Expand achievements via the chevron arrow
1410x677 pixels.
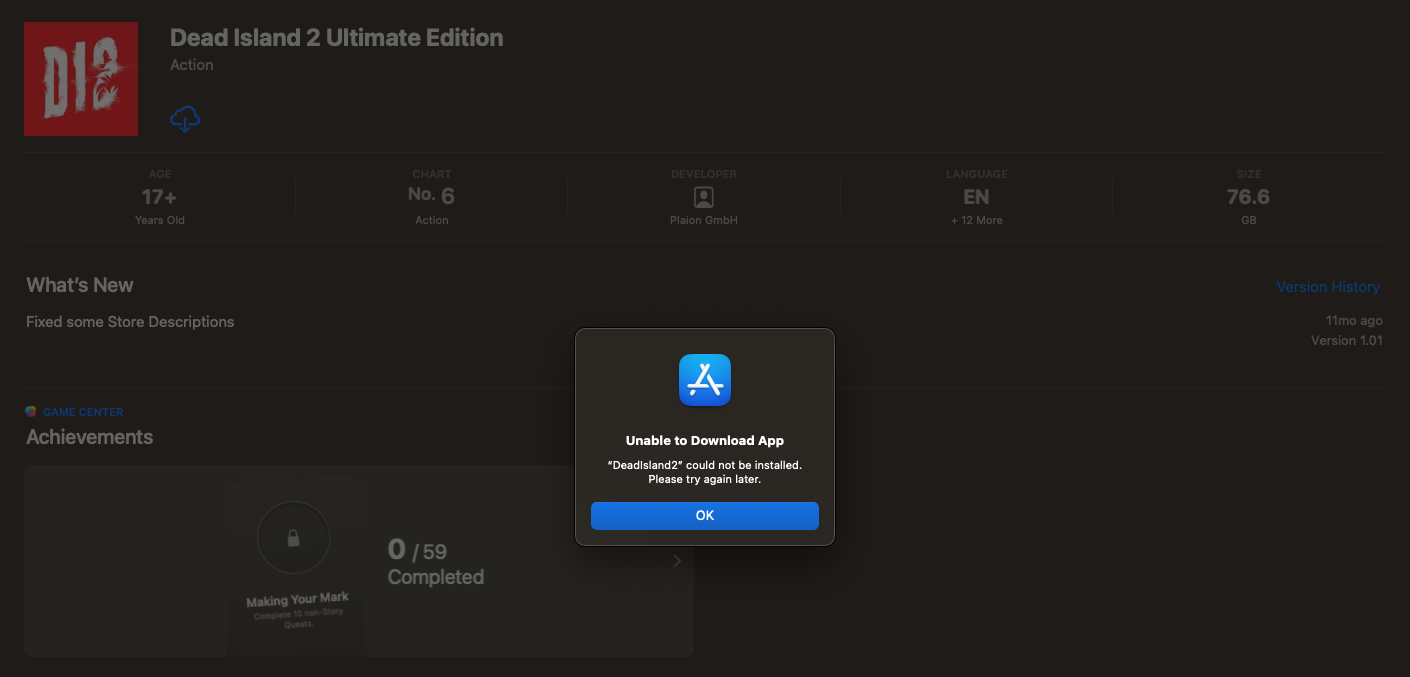(677, 561)
